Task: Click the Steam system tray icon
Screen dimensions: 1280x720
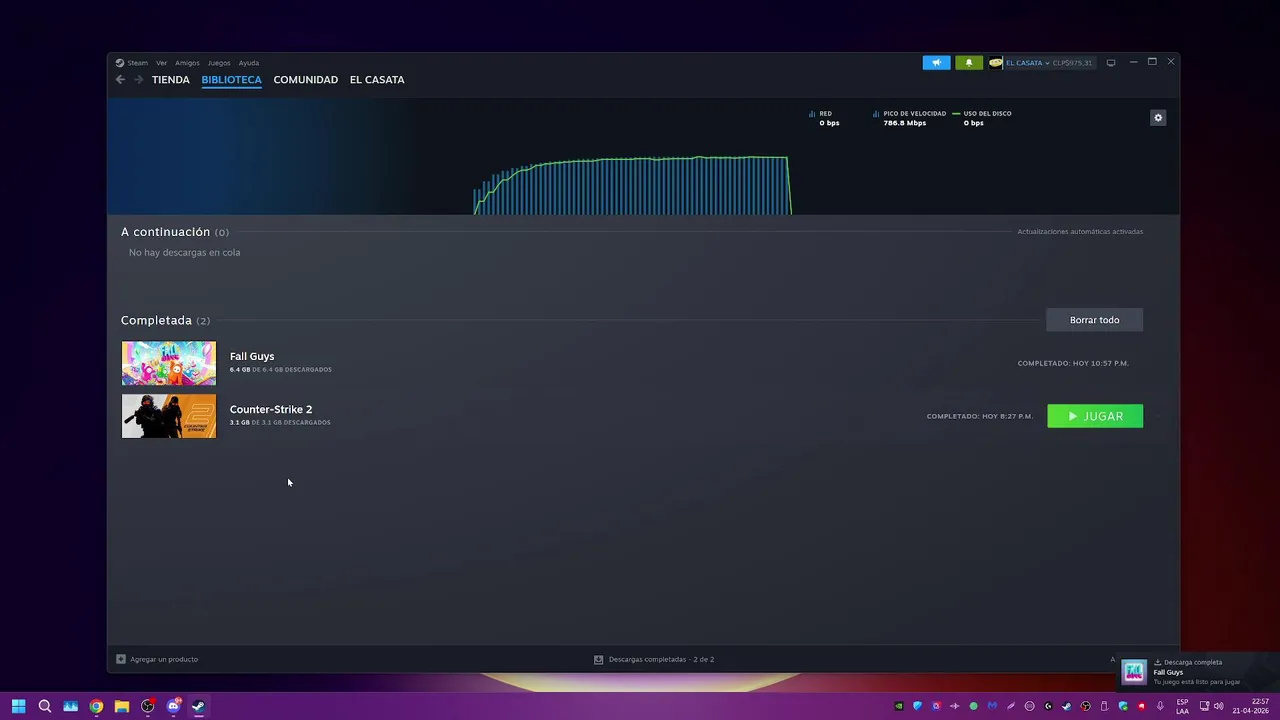Action: click(1066, 706)
